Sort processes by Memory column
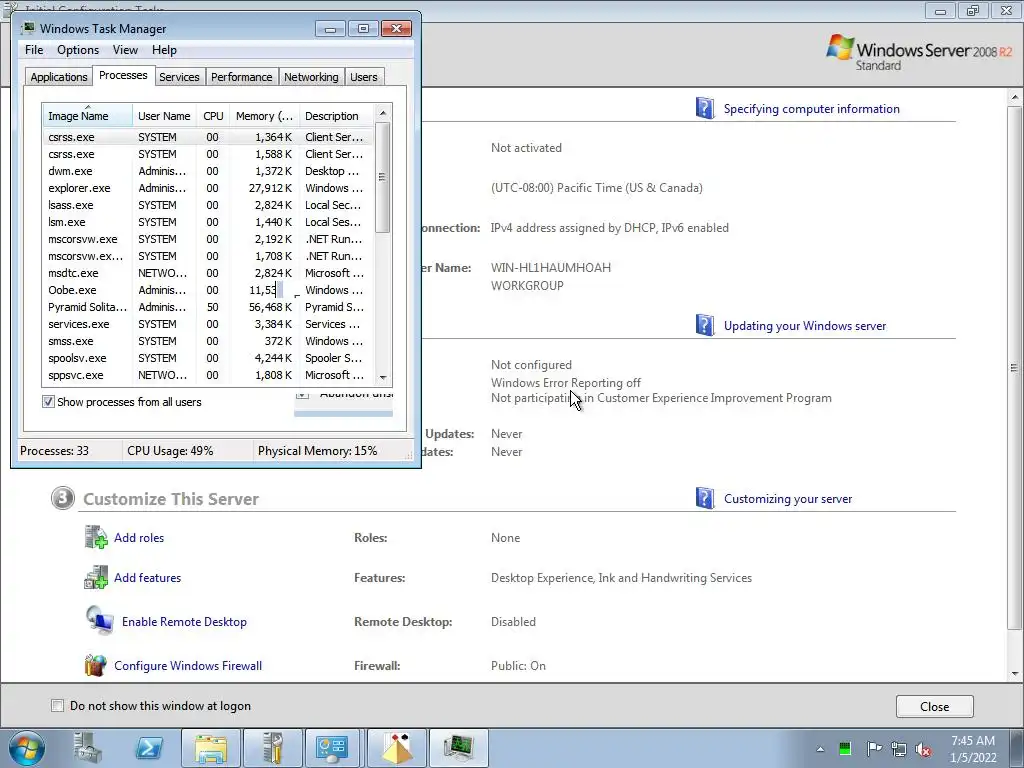Viewport: 1024px width, 768px height. coord(264,116)
